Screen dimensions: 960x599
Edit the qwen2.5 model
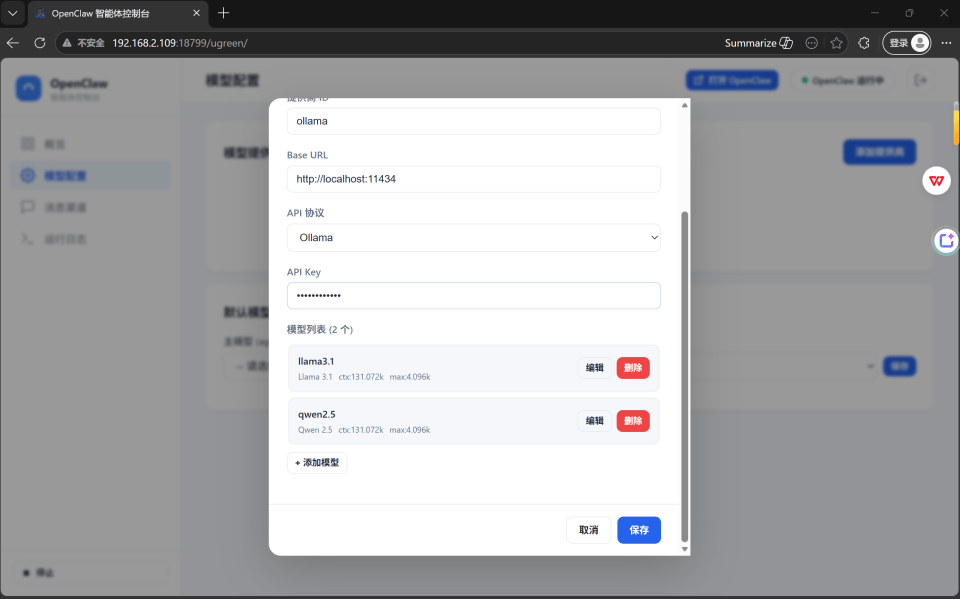pyautogui.click(x=594, y=421)
